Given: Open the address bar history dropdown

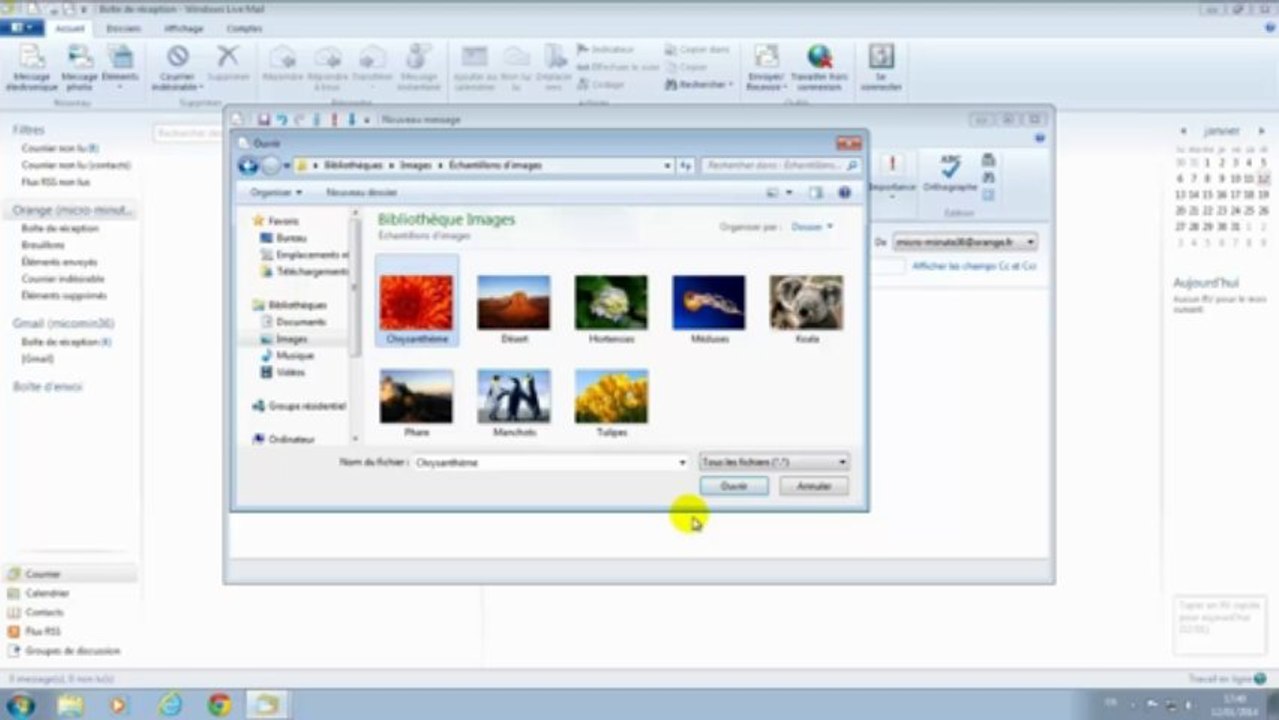Looking at the screenshot, I should click(668, 165).
